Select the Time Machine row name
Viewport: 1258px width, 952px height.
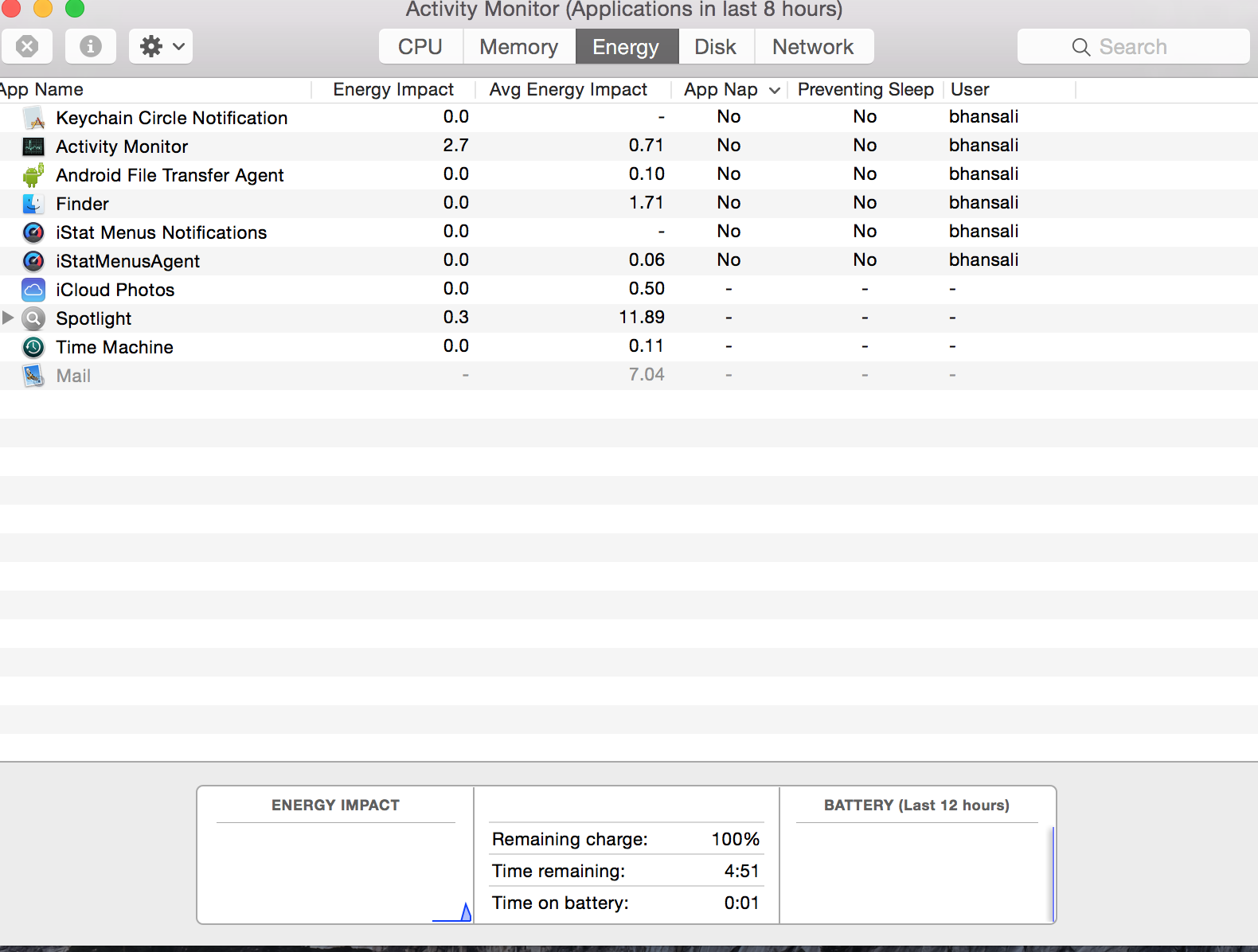[x=115, y=347]
